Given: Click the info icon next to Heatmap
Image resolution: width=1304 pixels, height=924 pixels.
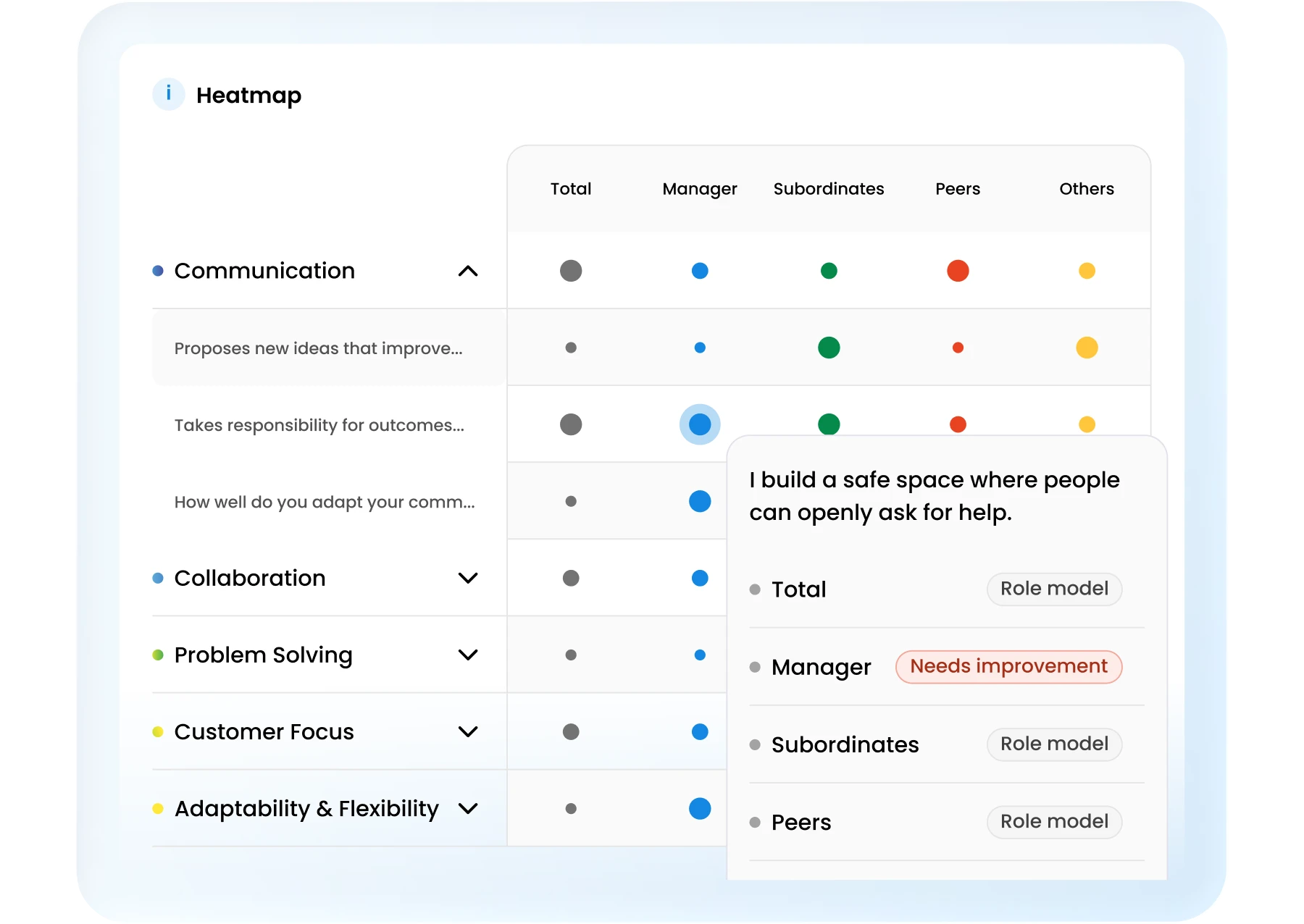Looking at the screenshot, I should click(x=168, y=93).
